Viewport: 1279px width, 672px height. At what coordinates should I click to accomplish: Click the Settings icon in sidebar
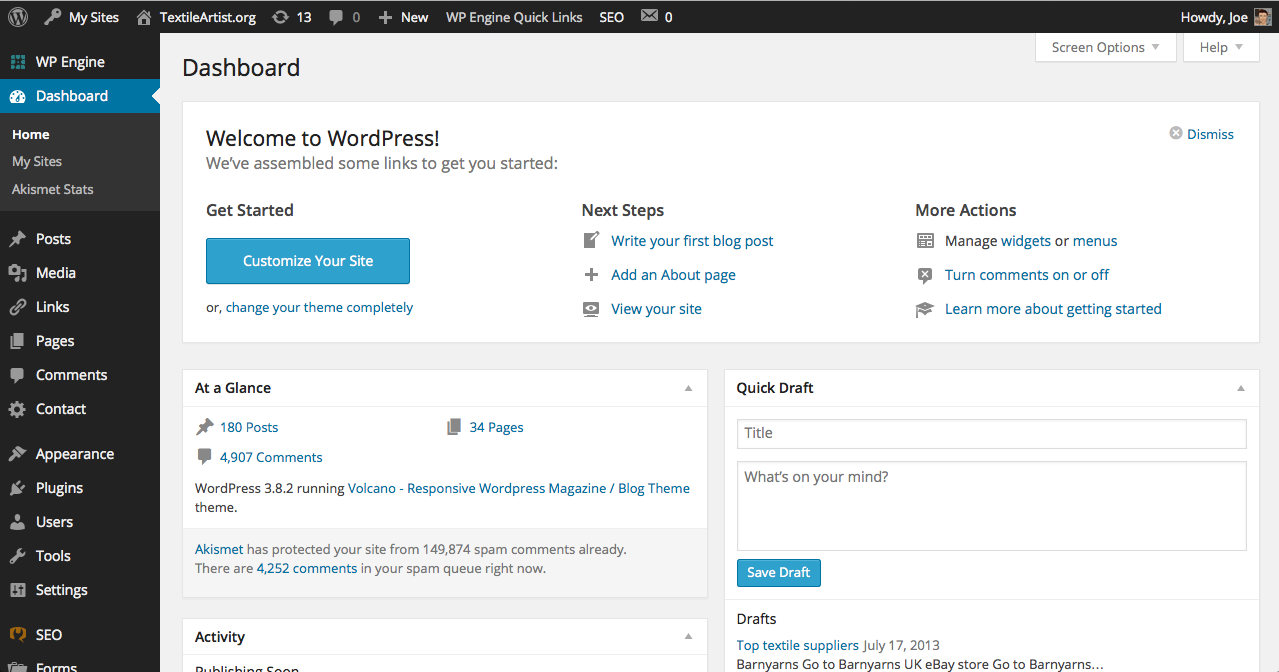(x=18, y=590)
